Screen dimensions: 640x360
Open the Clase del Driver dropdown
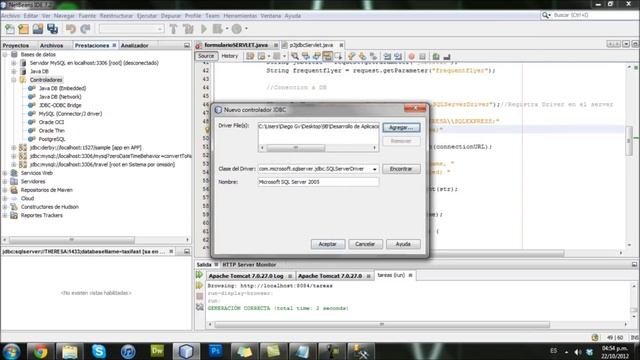(x=374, y=169)
